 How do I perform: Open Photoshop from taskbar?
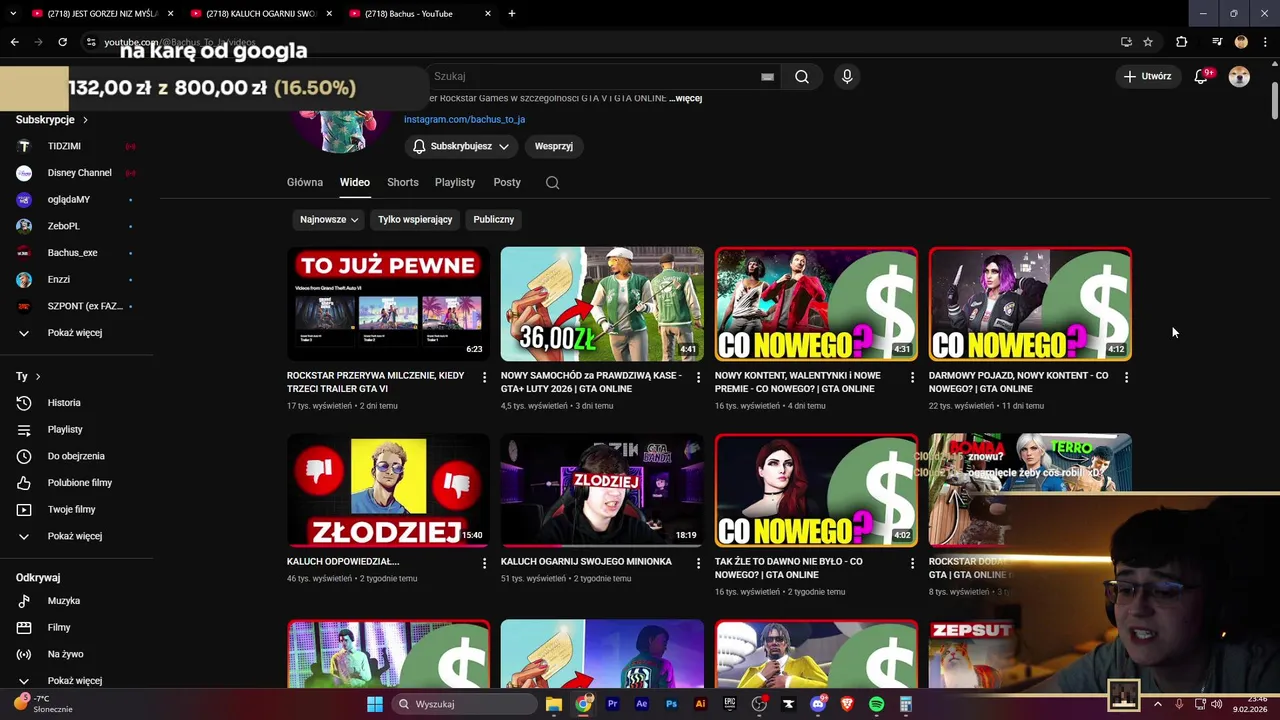tap(671, 704)
